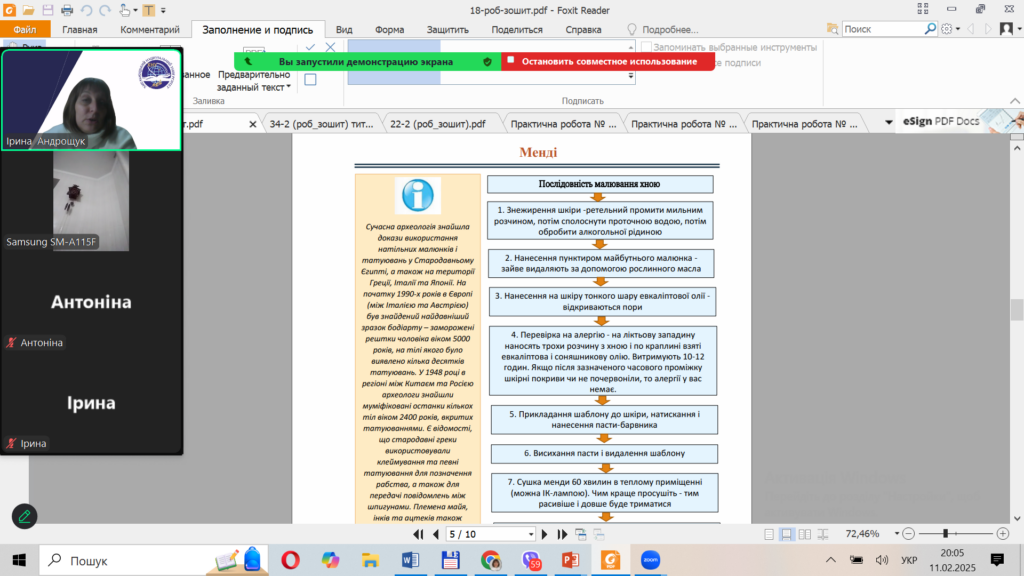Switch to the Форма ribbon tab

coord(389,29)
